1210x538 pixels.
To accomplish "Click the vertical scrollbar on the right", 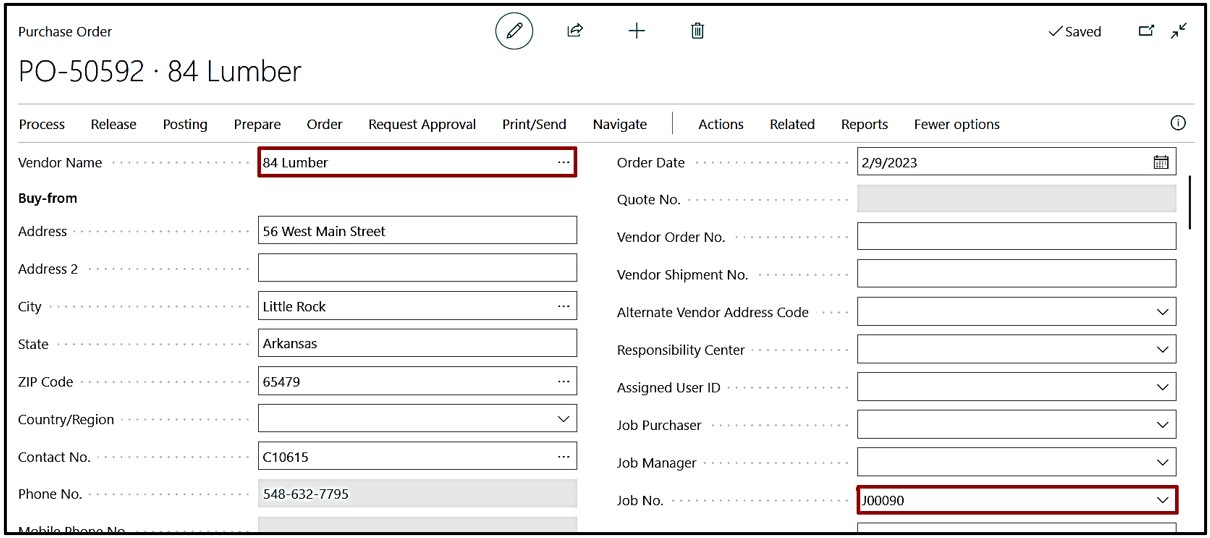I will 1190,202.
